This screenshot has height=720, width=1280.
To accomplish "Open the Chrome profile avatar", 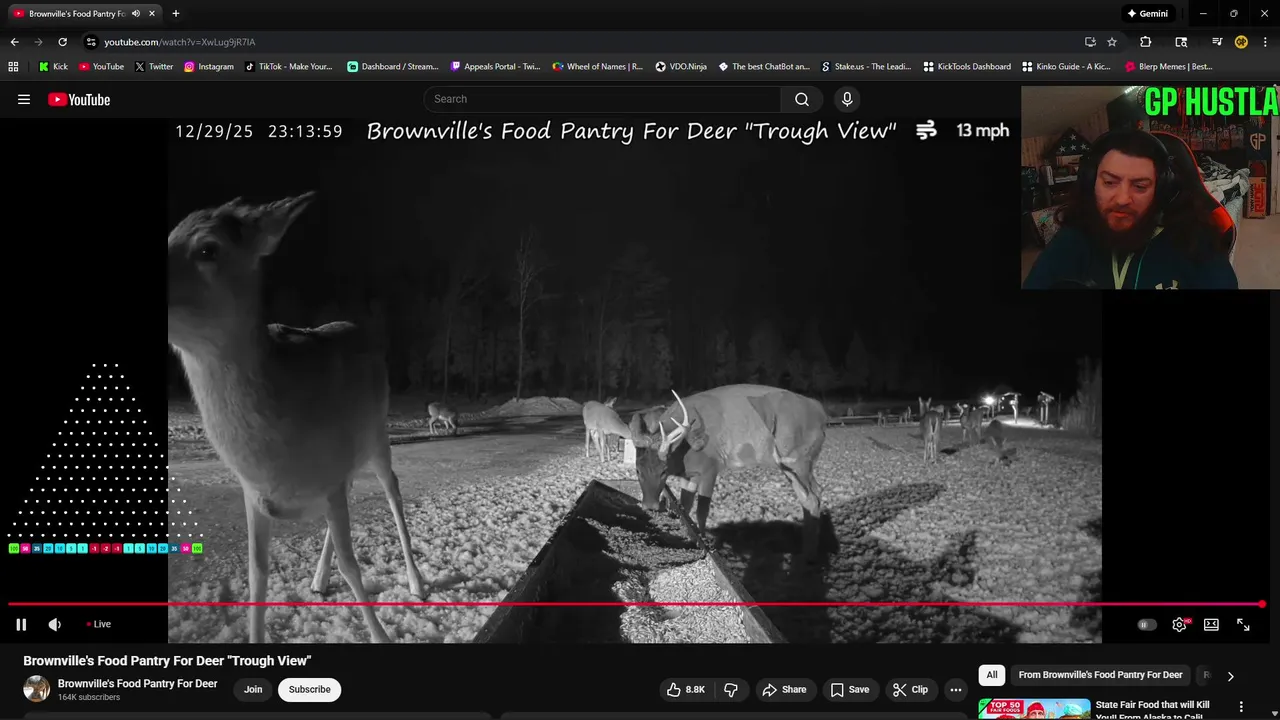I will point(1241,42).
